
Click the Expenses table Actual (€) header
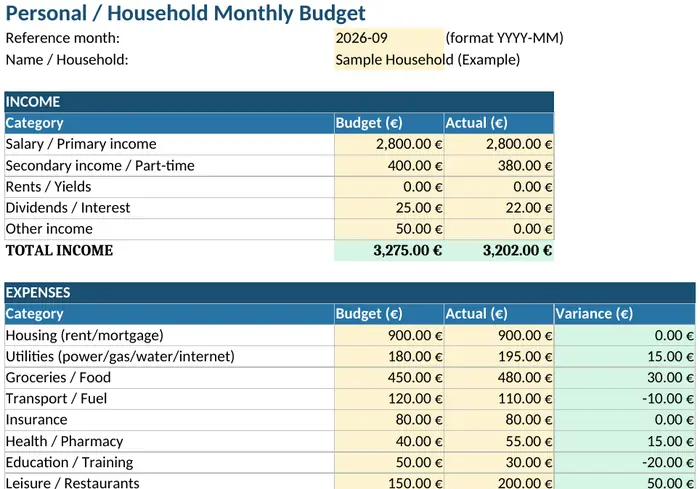pyautogui.click(x=499, y=314)
